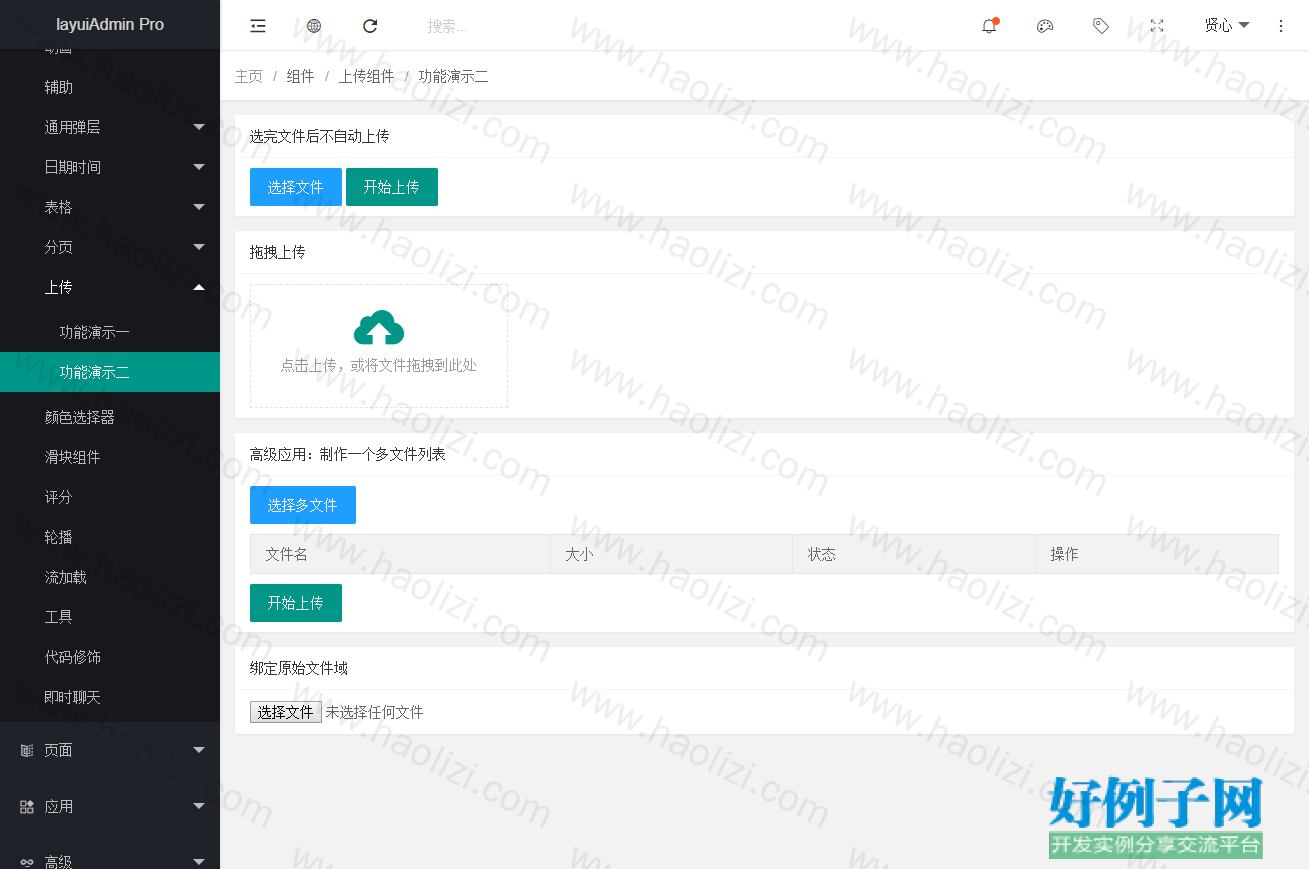The height and width of the screenshot is (869, 1309).
Task: Click the 操作 column header
Action: (x=1157, y=554)
